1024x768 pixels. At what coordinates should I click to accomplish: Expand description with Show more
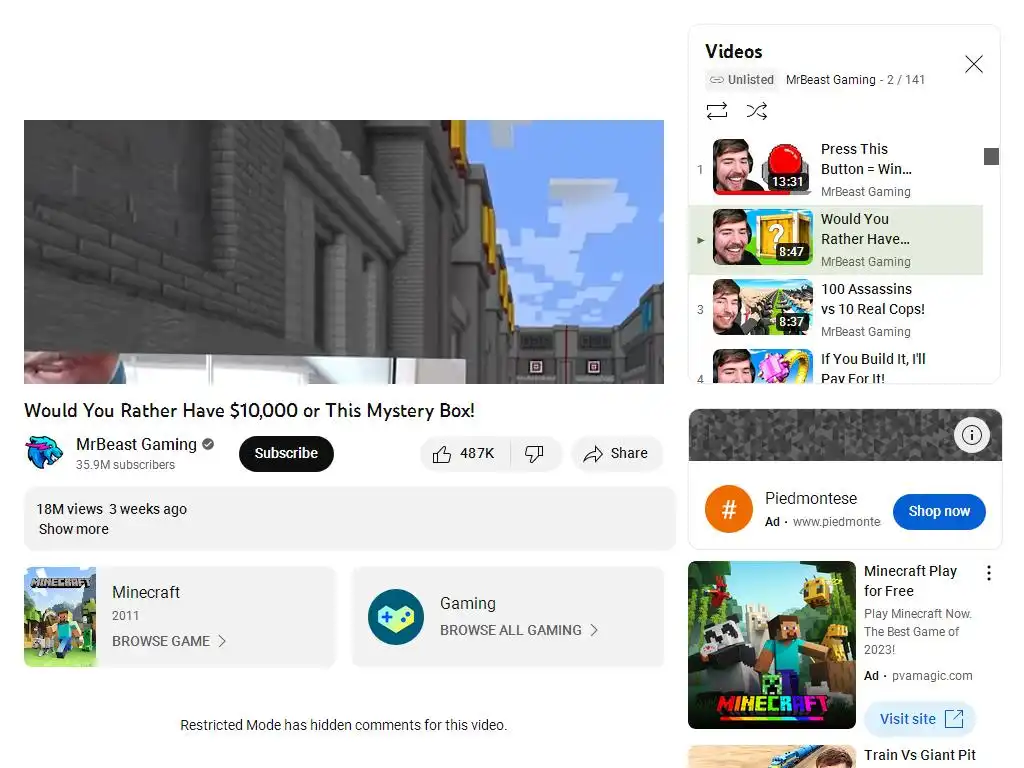tap(74, 529)
